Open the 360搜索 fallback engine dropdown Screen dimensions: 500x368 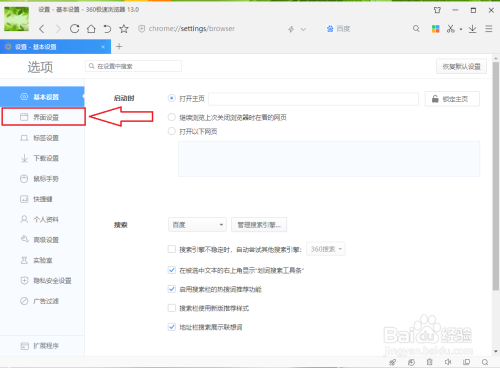click(326, 249)
